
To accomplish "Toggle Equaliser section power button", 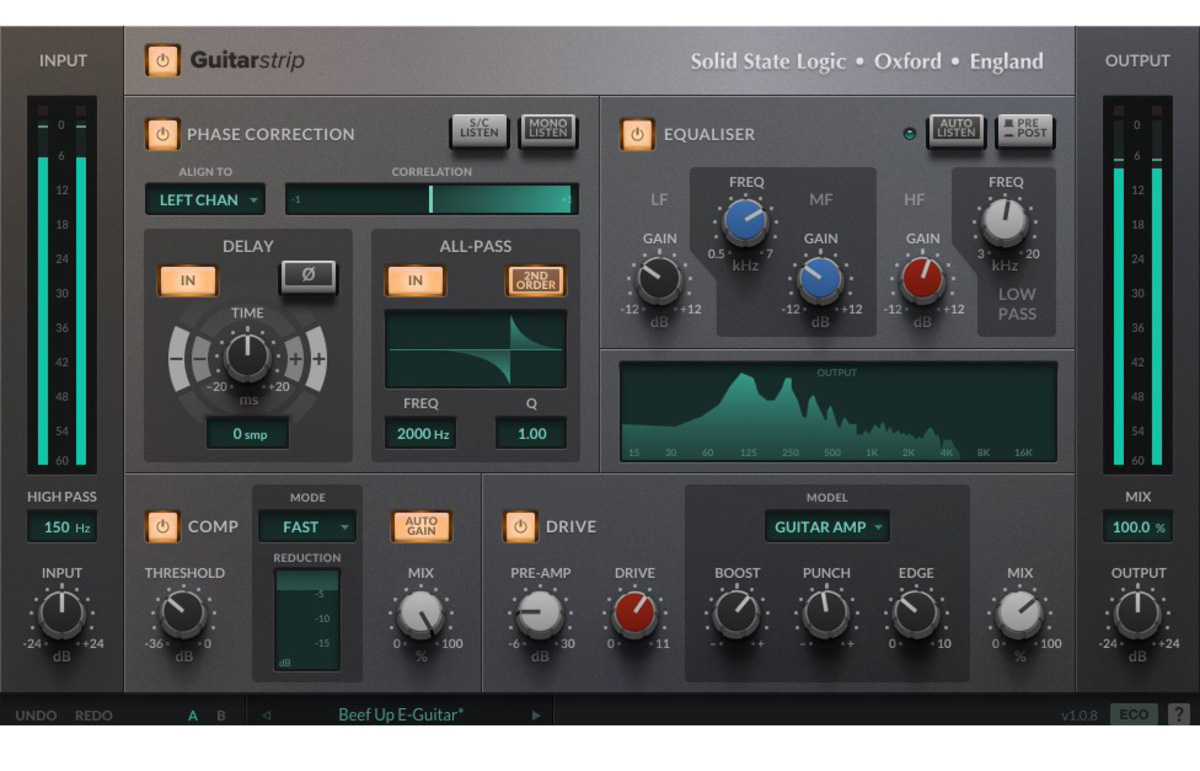I will click(x=638, y=134).
